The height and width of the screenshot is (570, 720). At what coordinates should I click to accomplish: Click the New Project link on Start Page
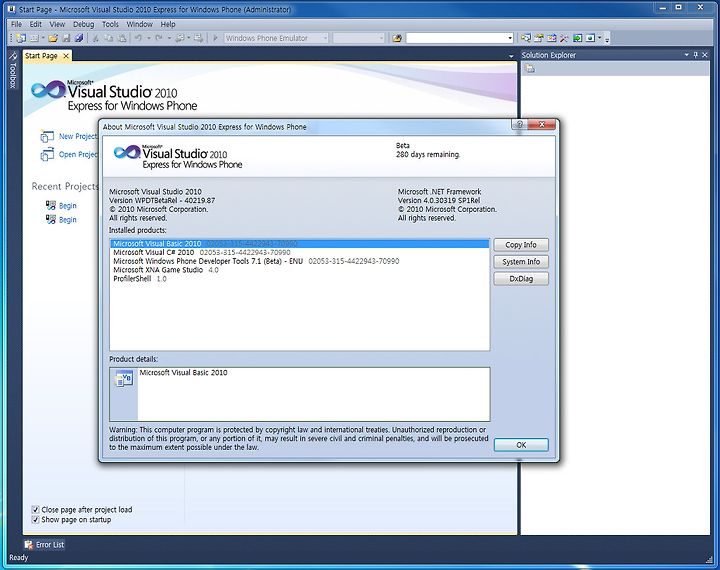(x=78, y=136)
